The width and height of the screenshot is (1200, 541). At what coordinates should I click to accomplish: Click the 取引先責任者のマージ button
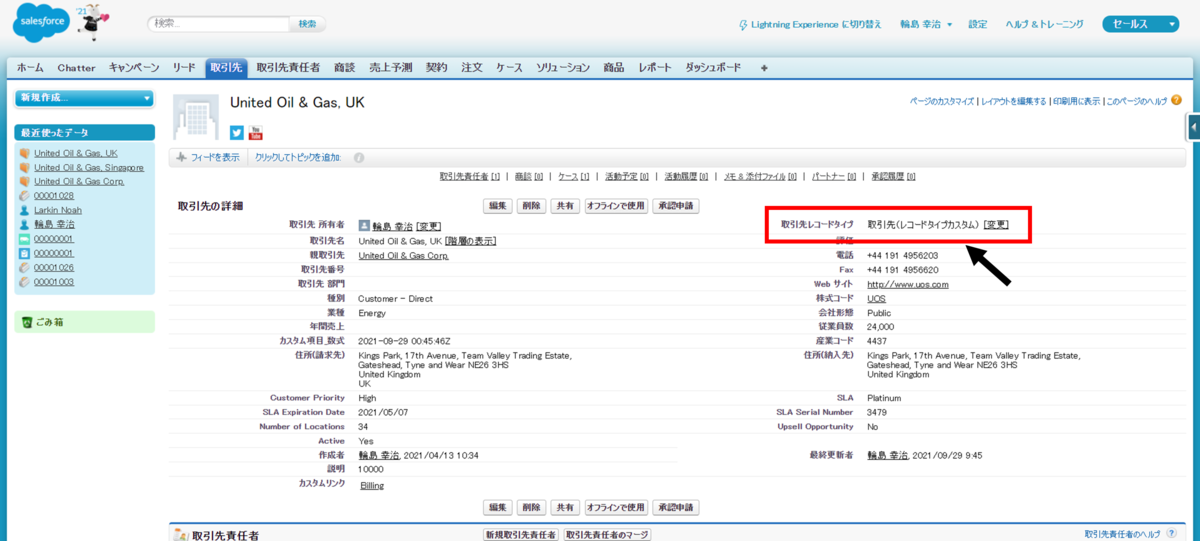(x=607, y=536)
